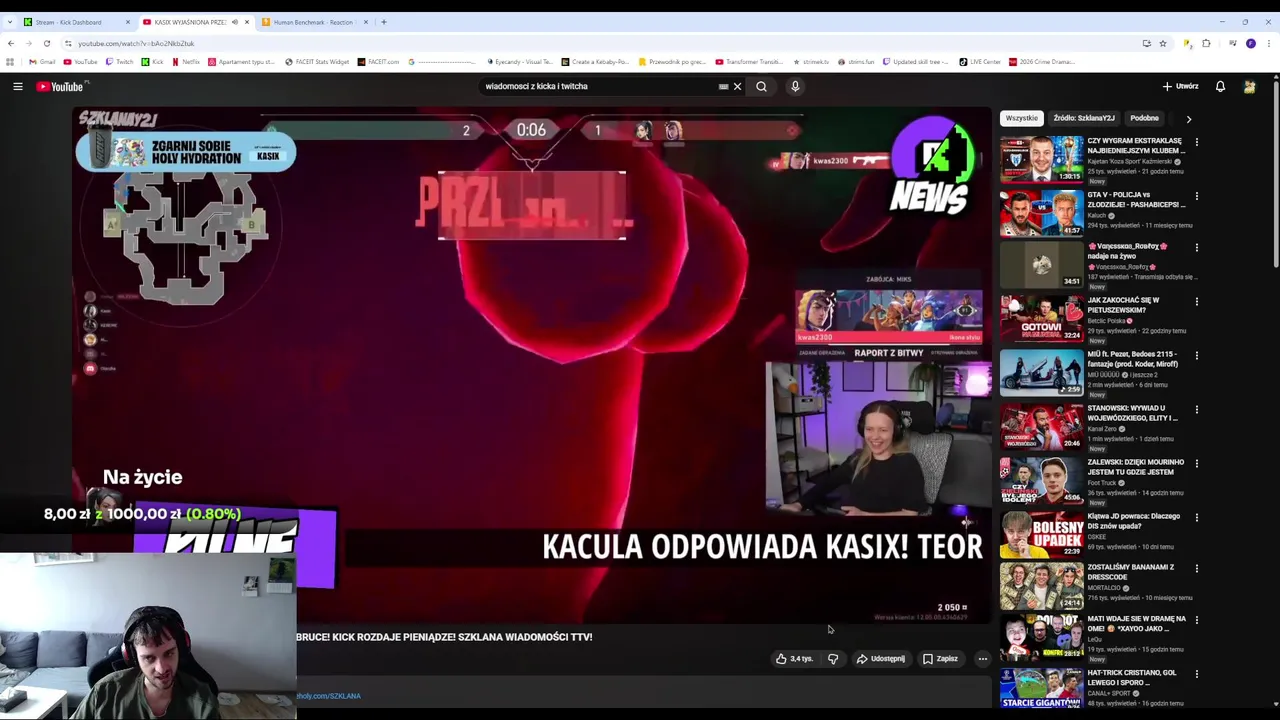Click the Udostępnij share button
The image size is (1280, 720).
tap(881, 659)
